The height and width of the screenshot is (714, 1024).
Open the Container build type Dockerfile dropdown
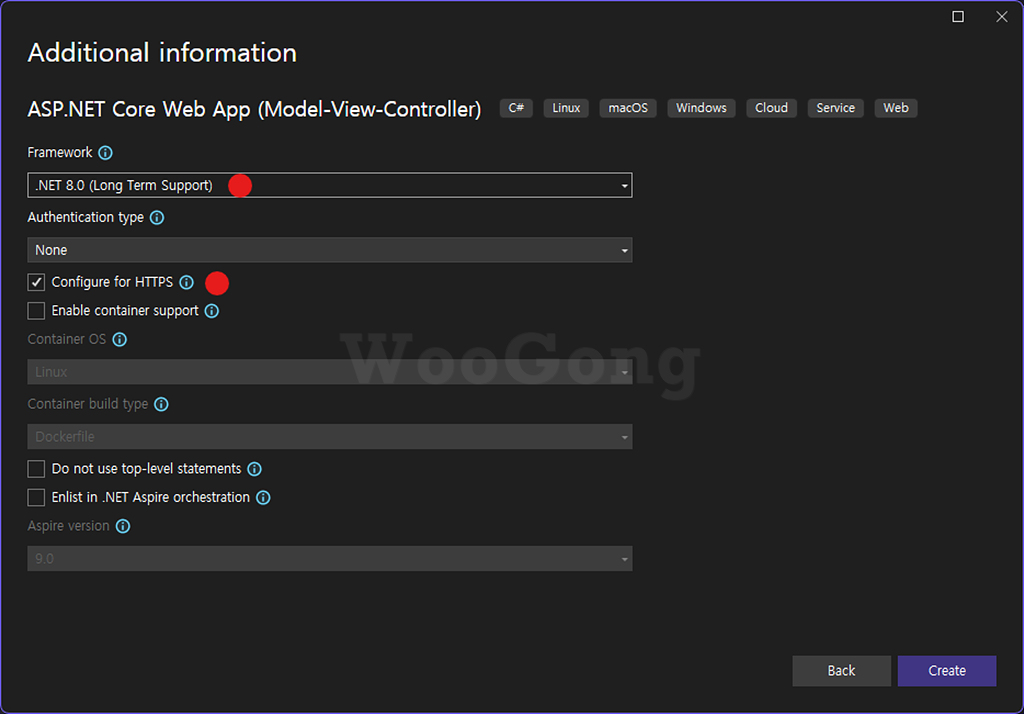click(330, 436)
